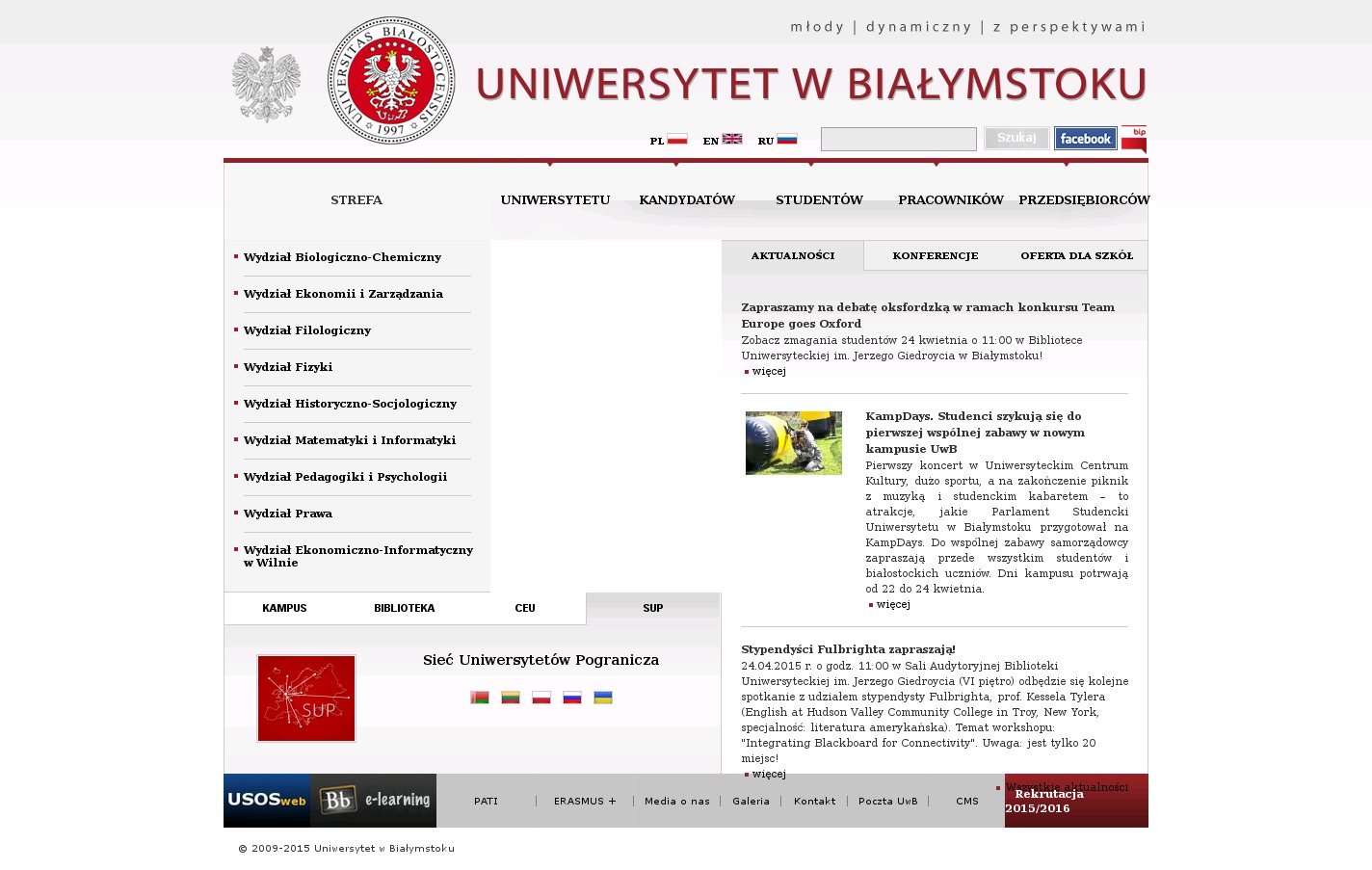The width and height of the screenshot is (1372, 870).
Task: Click the Ukraine flag under Sieć Uniwersytetów Pogranicza
Action: [603, 698]
